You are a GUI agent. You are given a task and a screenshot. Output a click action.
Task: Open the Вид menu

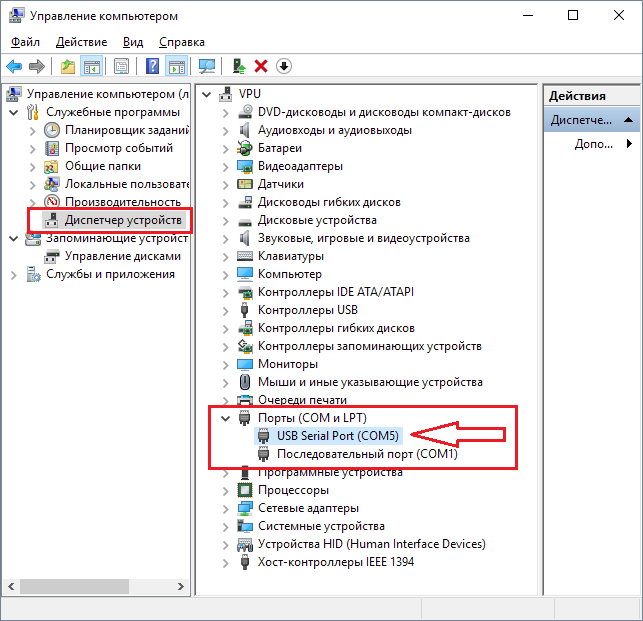pyautogui.click(x=133, y=42)
